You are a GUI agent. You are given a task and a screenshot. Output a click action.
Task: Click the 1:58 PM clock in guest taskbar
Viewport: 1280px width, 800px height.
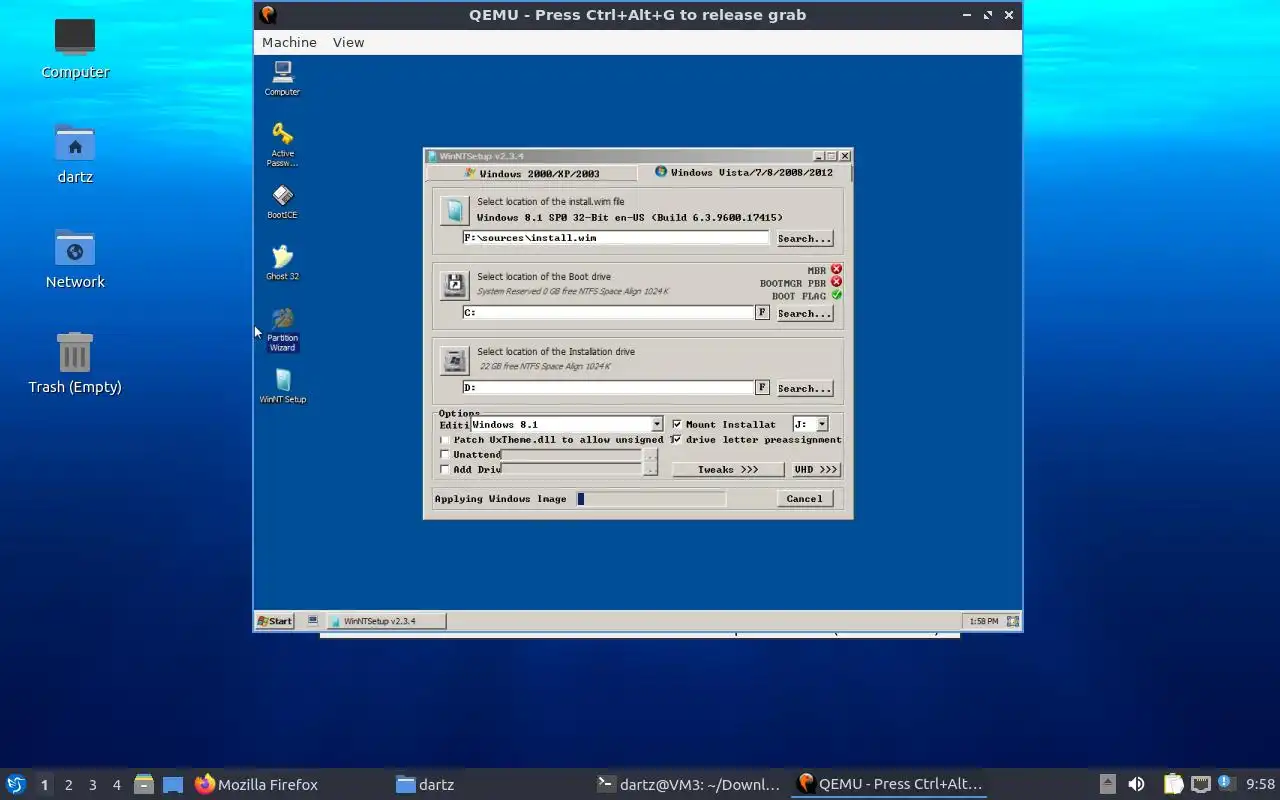[983, 621]
